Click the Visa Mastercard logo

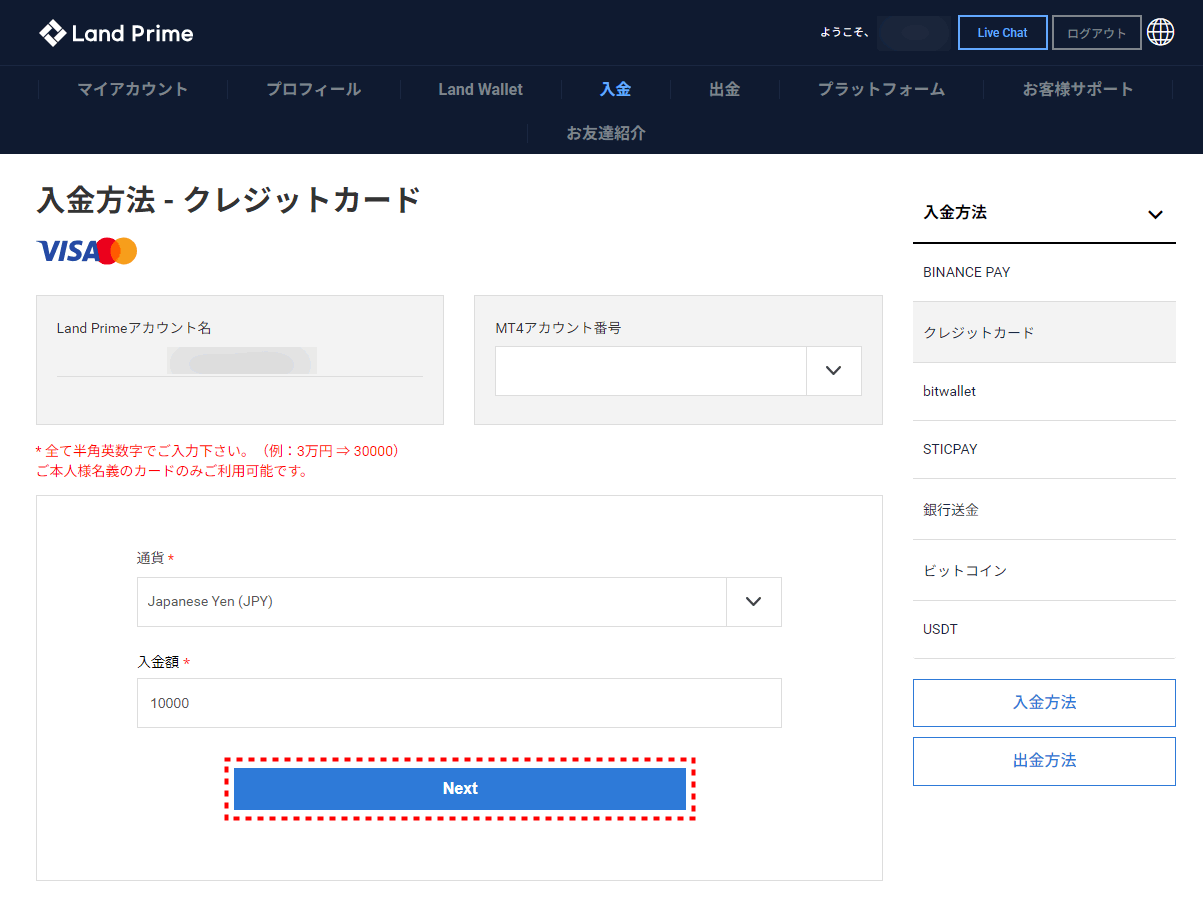point(87,251)
